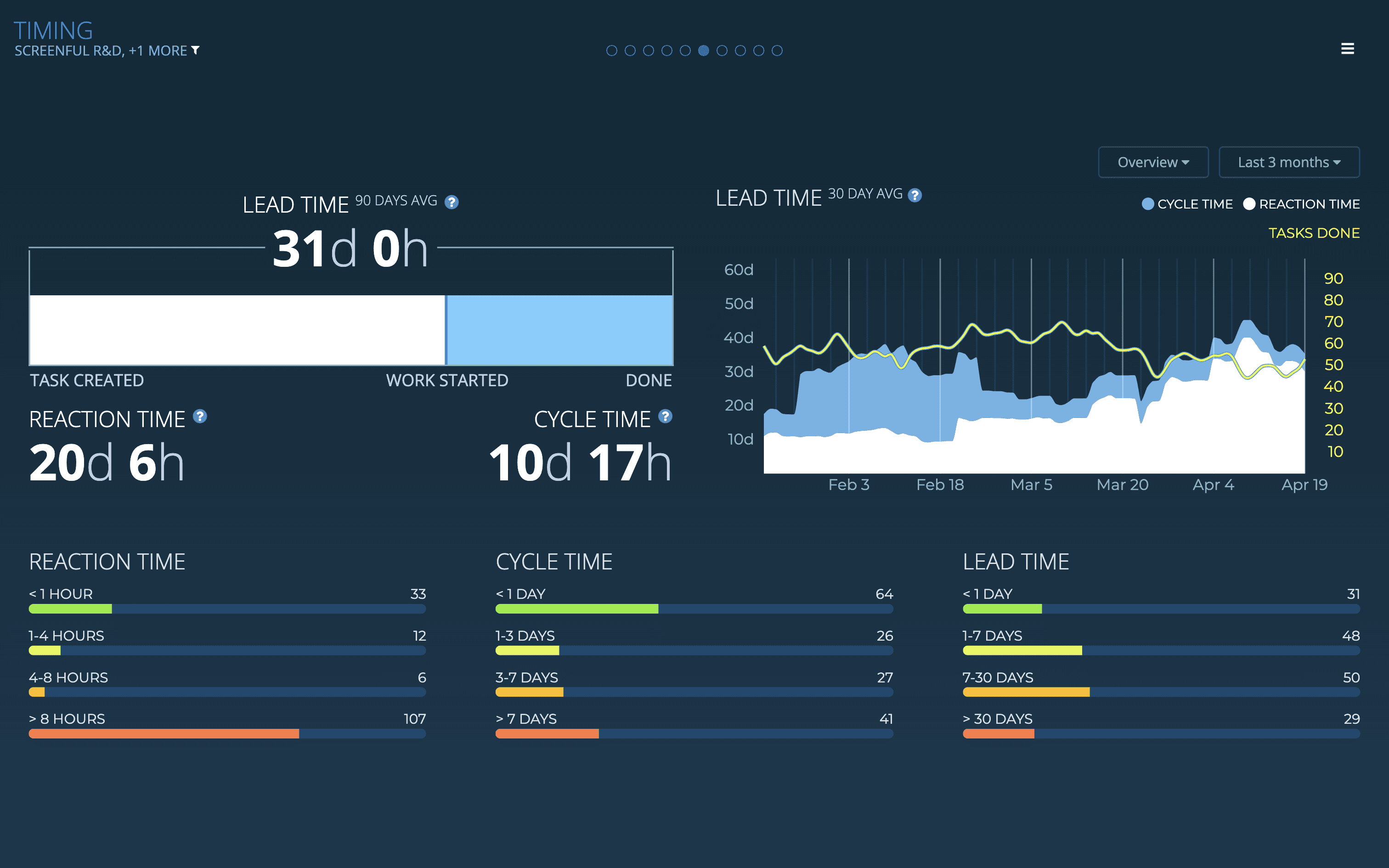Click the Lead Time 1-7 days bar
Image resolution: width=1389 pixels, height=868 pixels.
(x=1161, y=650)
